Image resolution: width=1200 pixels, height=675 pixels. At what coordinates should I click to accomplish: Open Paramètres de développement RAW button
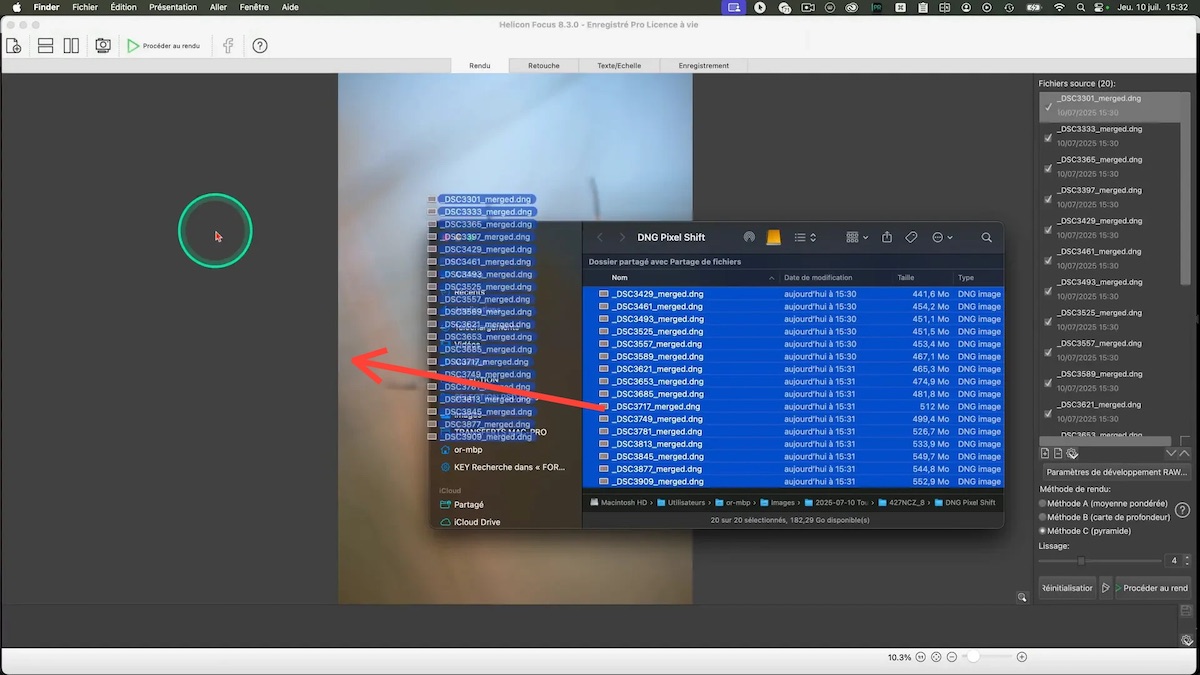coord(1116,471)
